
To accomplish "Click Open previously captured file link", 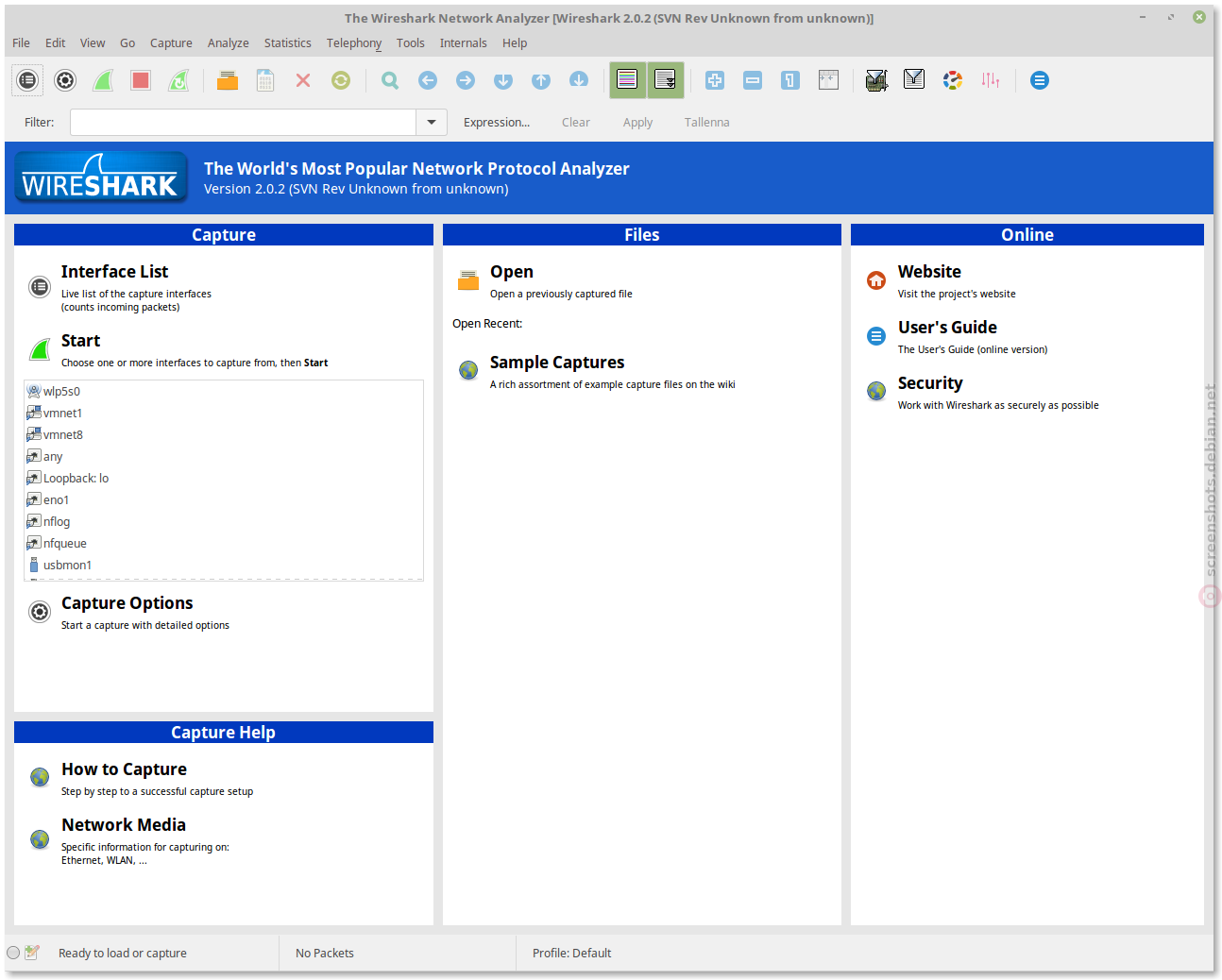I will 512,272.
